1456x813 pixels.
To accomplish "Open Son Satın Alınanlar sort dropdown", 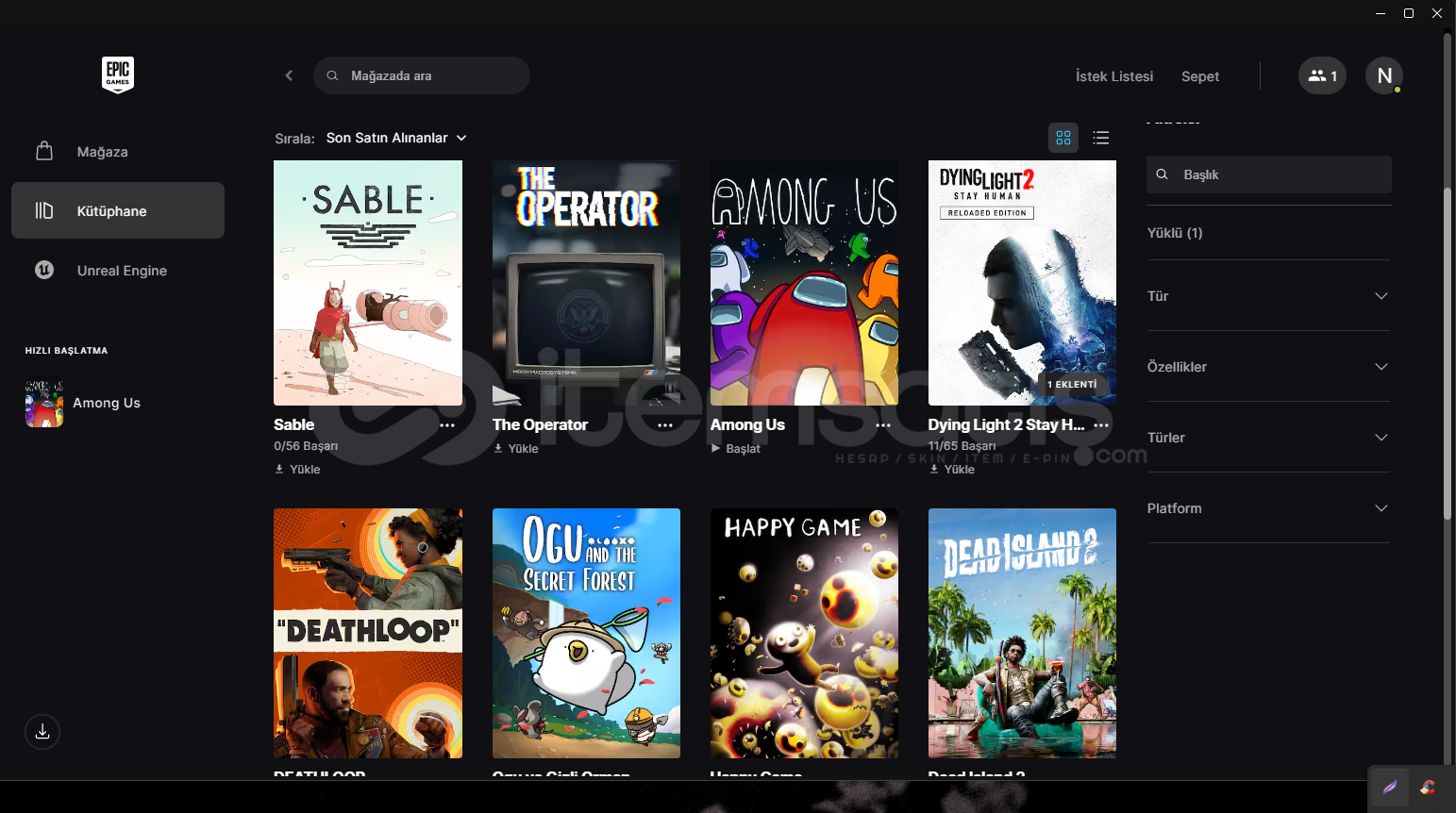I will [x=396, y=138].
